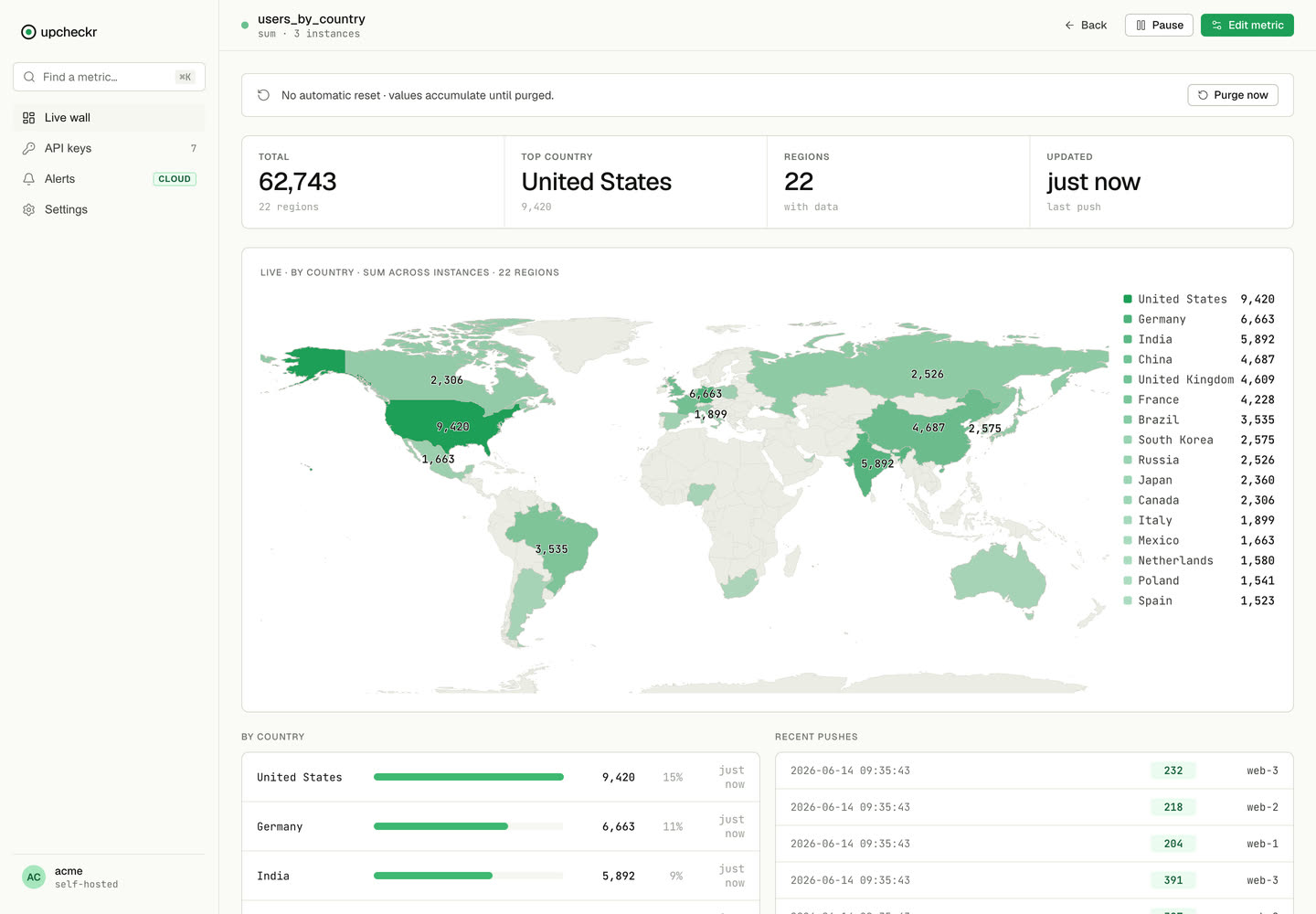This screenshot has width=1316, height=914.
Task: Click the reset cycle icon in the notice banner
Action: coord(263,95)
